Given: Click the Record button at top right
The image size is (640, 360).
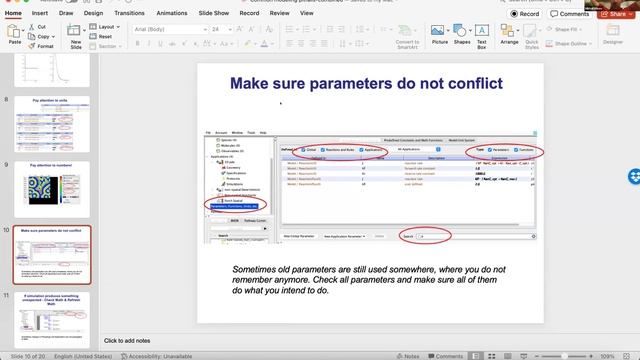Looking at the screenshot, I should (525, 14).
